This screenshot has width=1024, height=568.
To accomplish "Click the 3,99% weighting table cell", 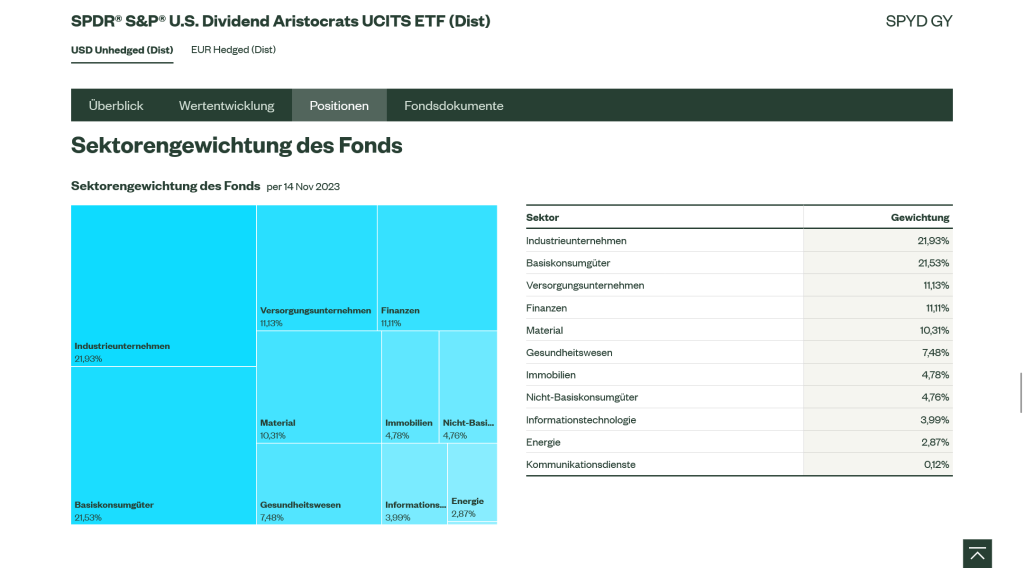I will [x=878, y=420].
